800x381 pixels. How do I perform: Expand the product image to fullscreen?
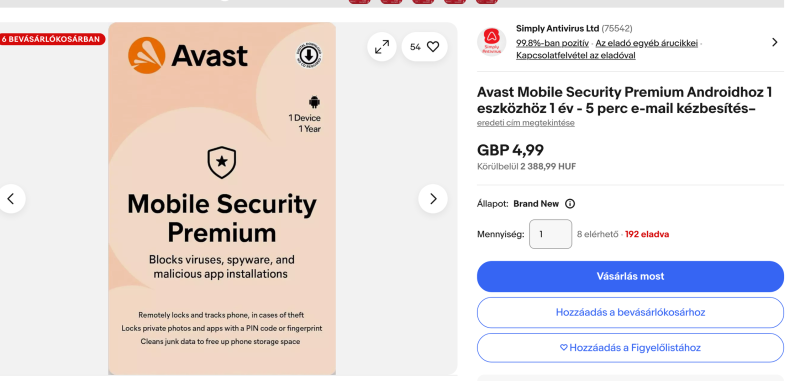pyautogui.click(x=382, y=47)
